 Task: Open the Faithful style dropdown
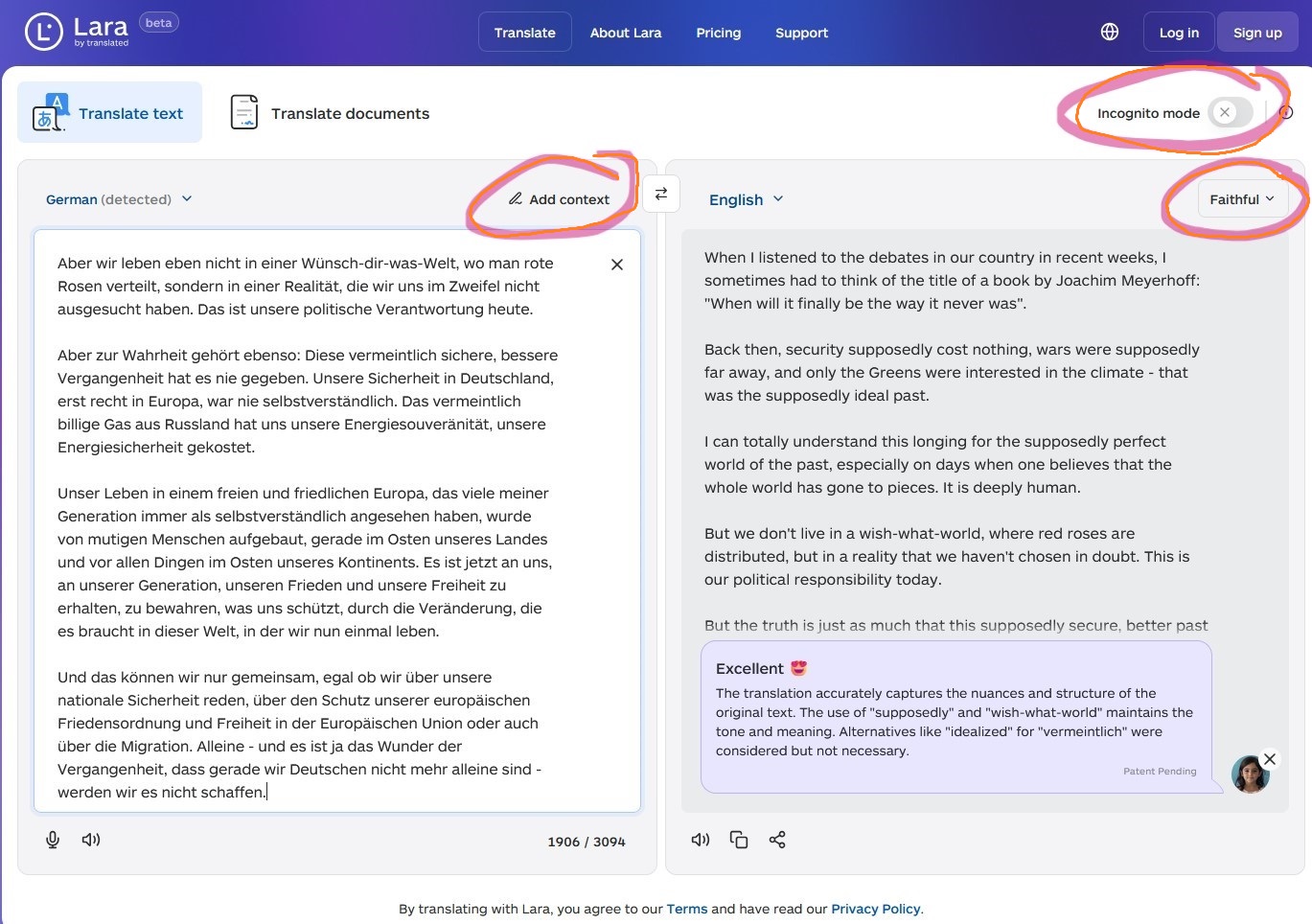pyautogui.click(x=1242, y=199)
